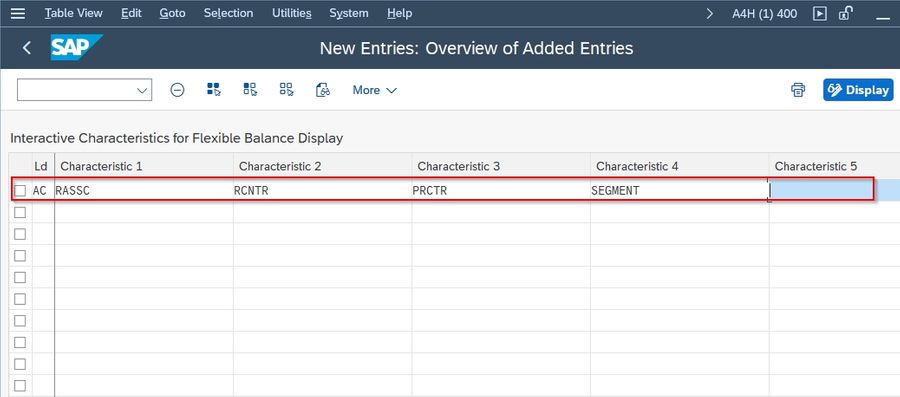Viewport: 900px width, 397px height.
Task: Click the Characteristic 1 column header
Action: tap(144, 166)
